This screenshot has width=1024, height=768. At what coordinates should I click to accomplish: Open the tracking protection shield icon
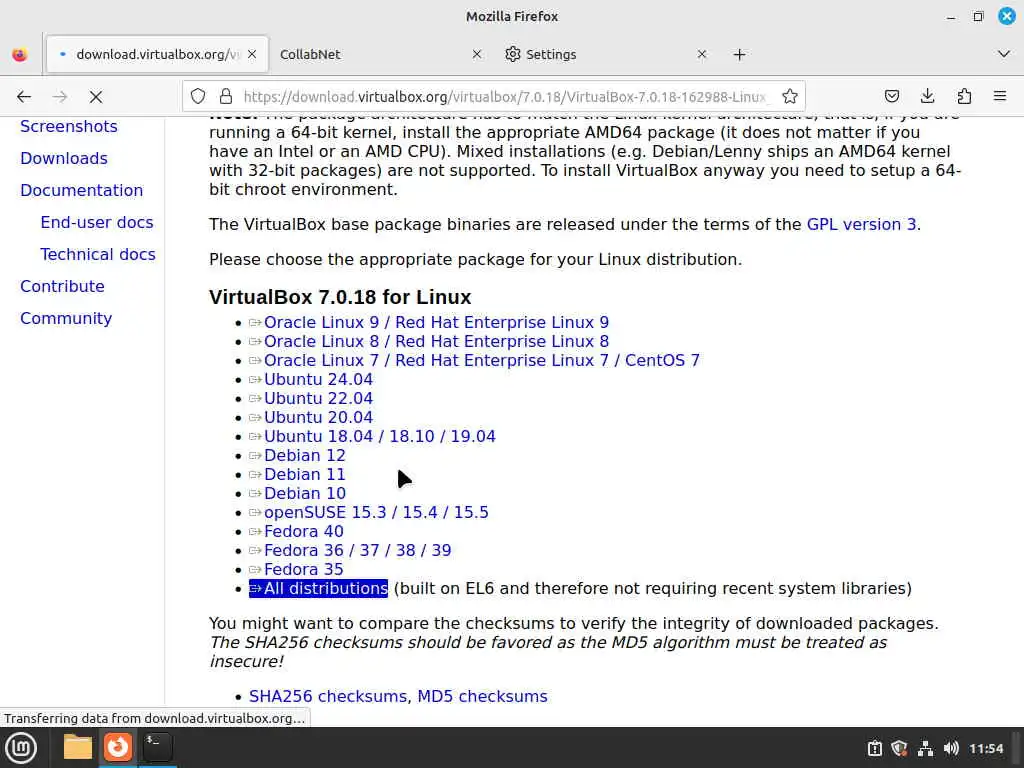pyautogui.click(x=198, y=97)
